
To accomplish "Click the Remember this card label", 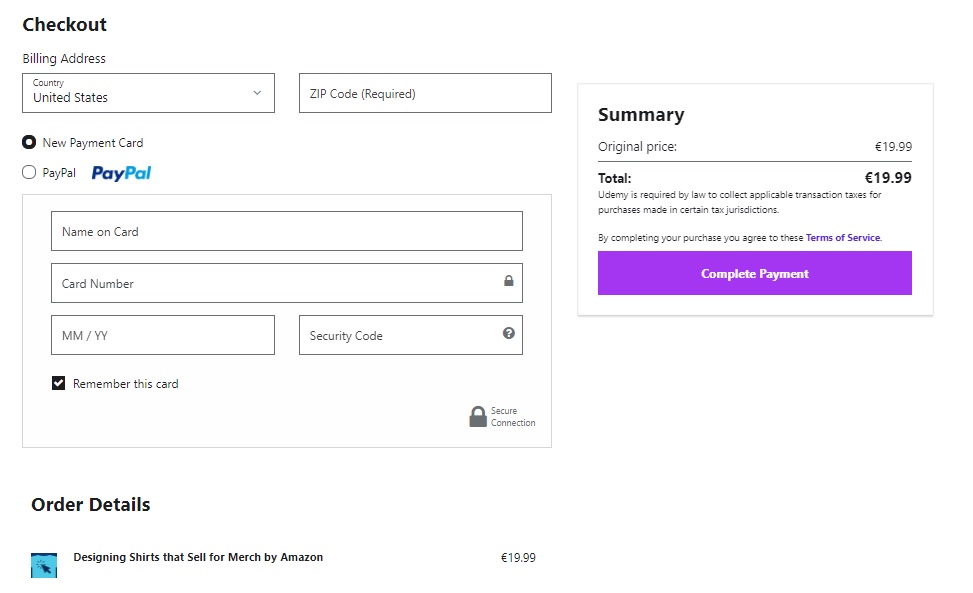I will point(125,384).
